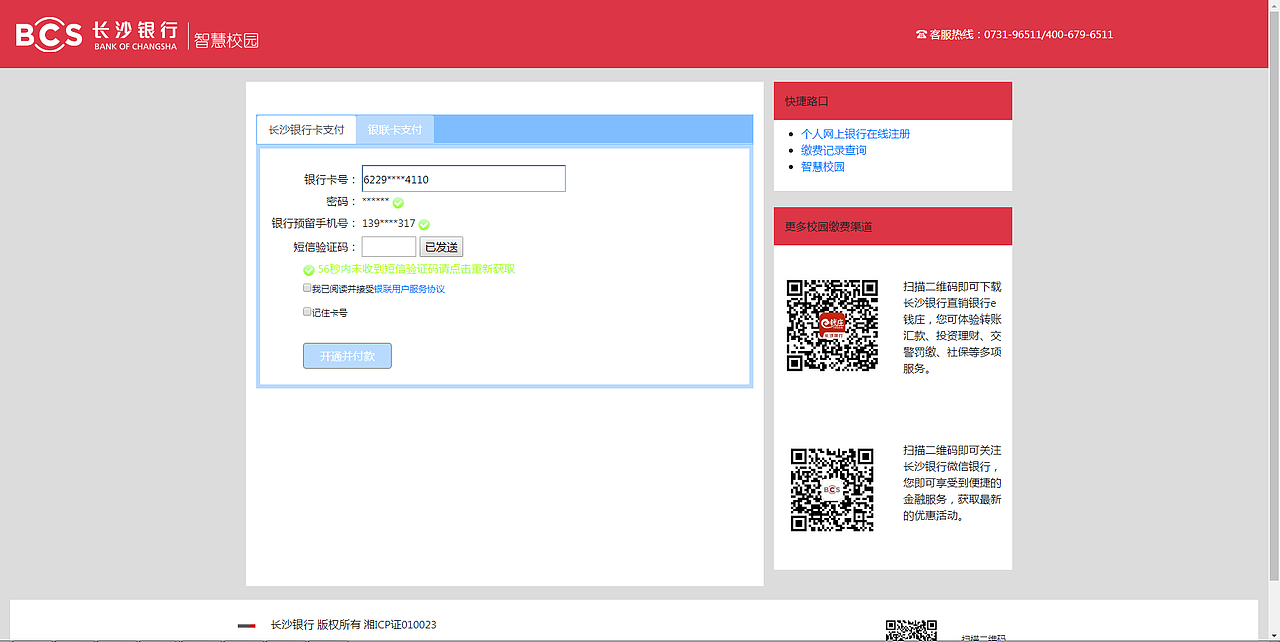Click the 银行卡号 input field
This screenshot has height=642, width=1280.
[x=463, y=179]
